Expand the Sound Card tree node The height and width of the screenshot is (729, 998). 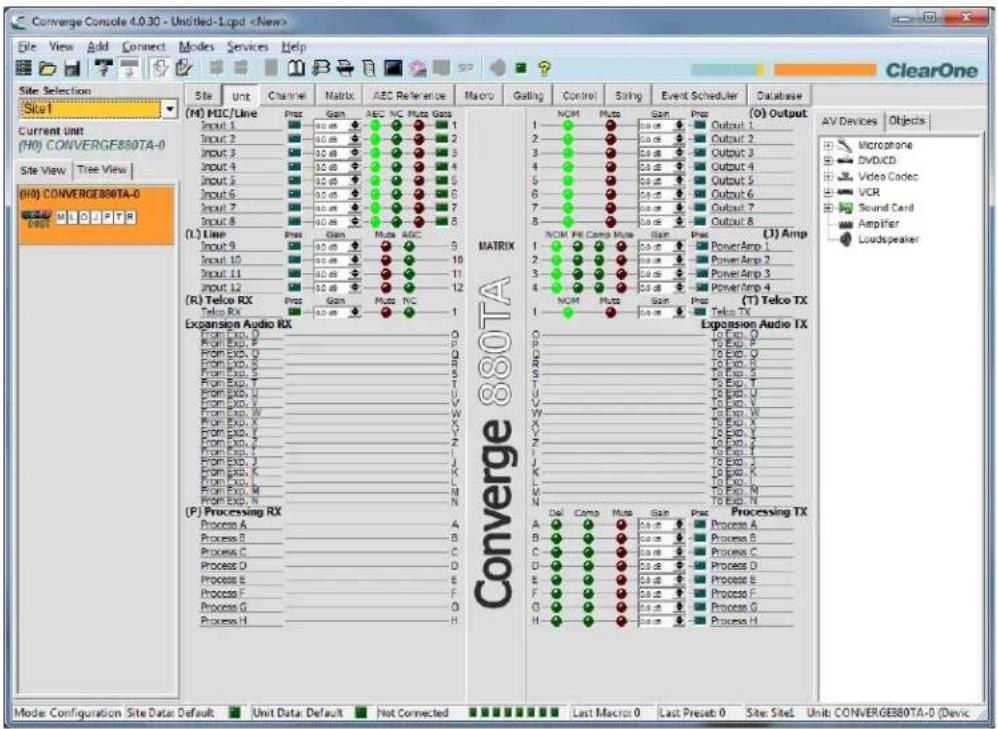click(x=828, y=208)
